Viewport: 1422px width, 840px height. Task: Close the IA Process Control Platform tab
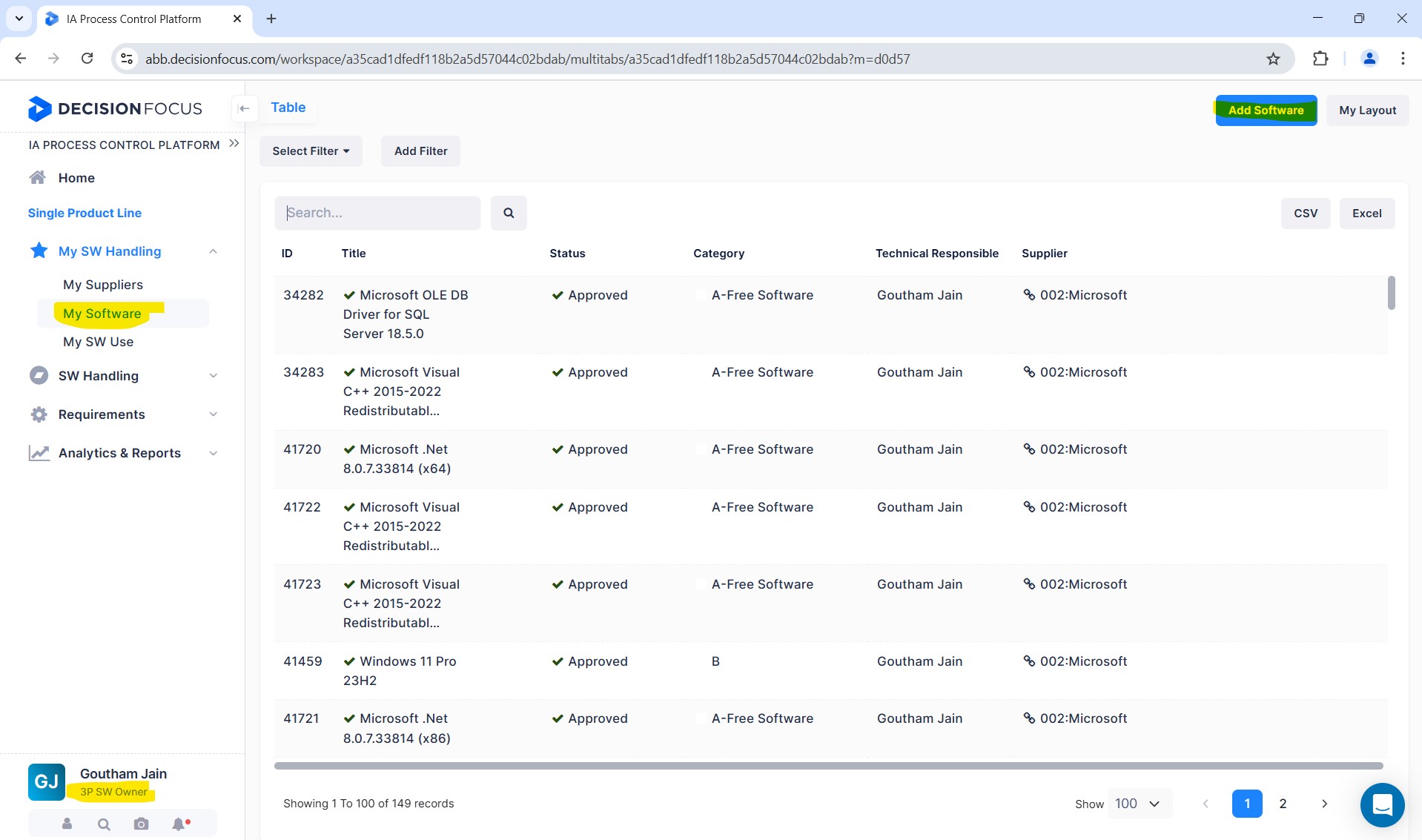pos(237,19)
